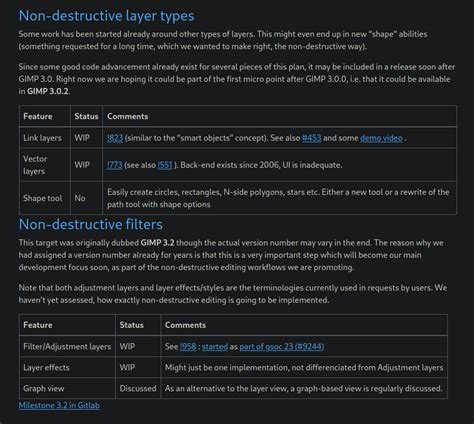Open the !551 link in Vector layers row
This screenshot has height=424, width=474.
(x=165, y=165)
